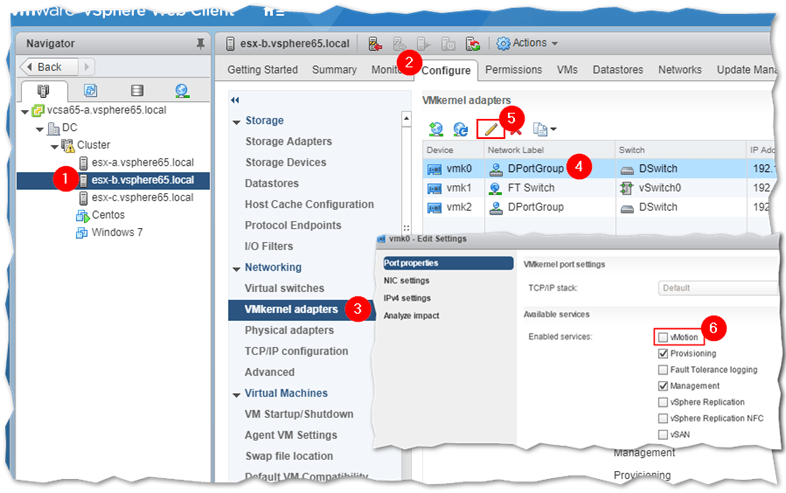Screen dimensions: 786x493
Task: Select esx-c.vsphere65.local in the tree
Action: [142, 198]
